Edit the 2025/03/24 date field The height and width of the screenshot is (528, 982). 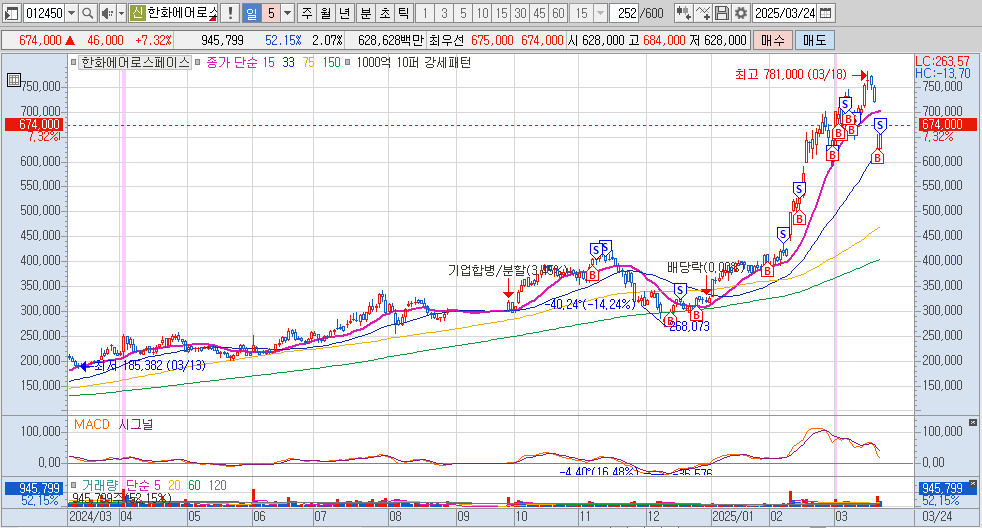785,13
